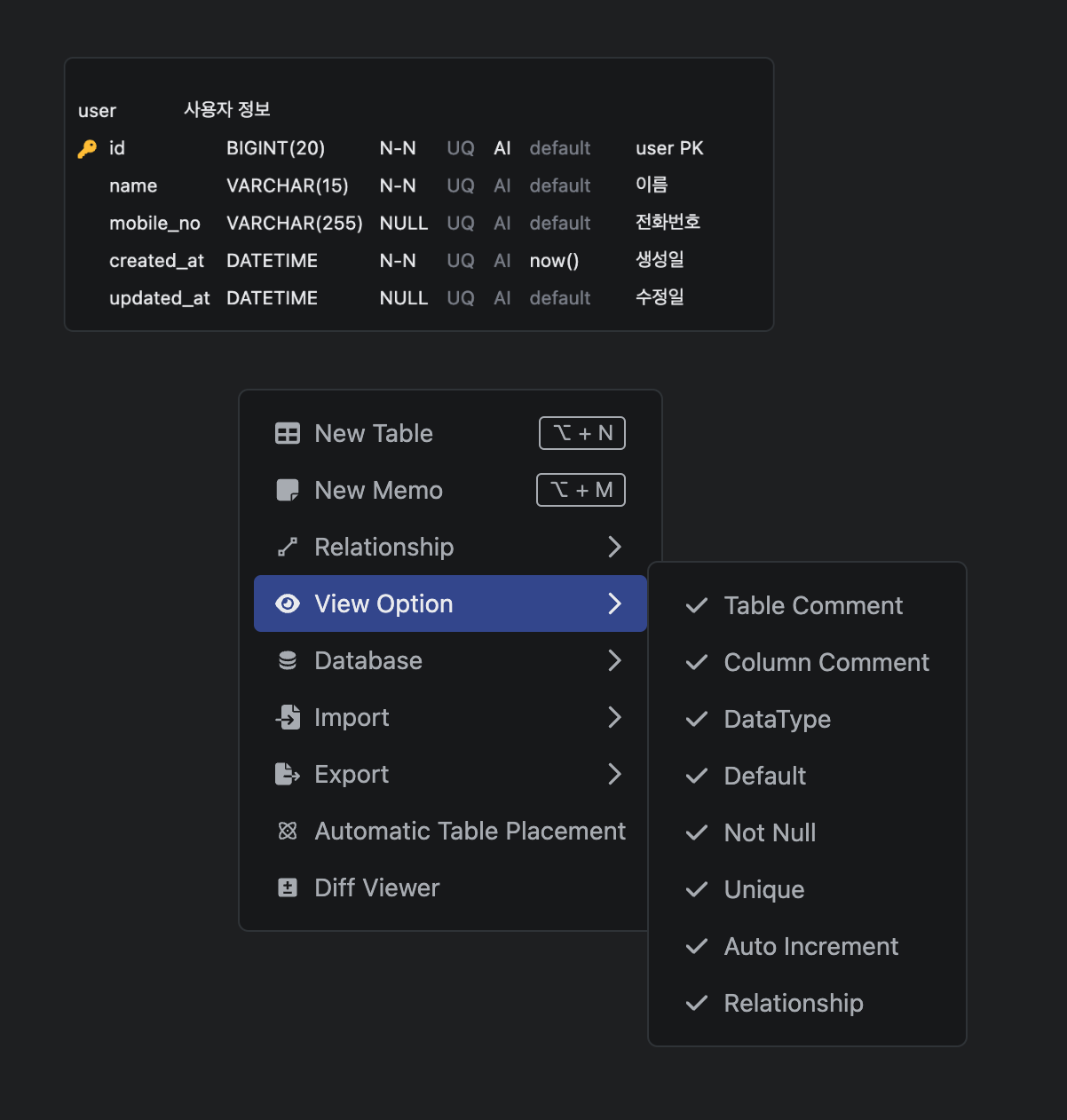
Task: Toggle the AI flag on the id row
Action: [x=502, y=148]
